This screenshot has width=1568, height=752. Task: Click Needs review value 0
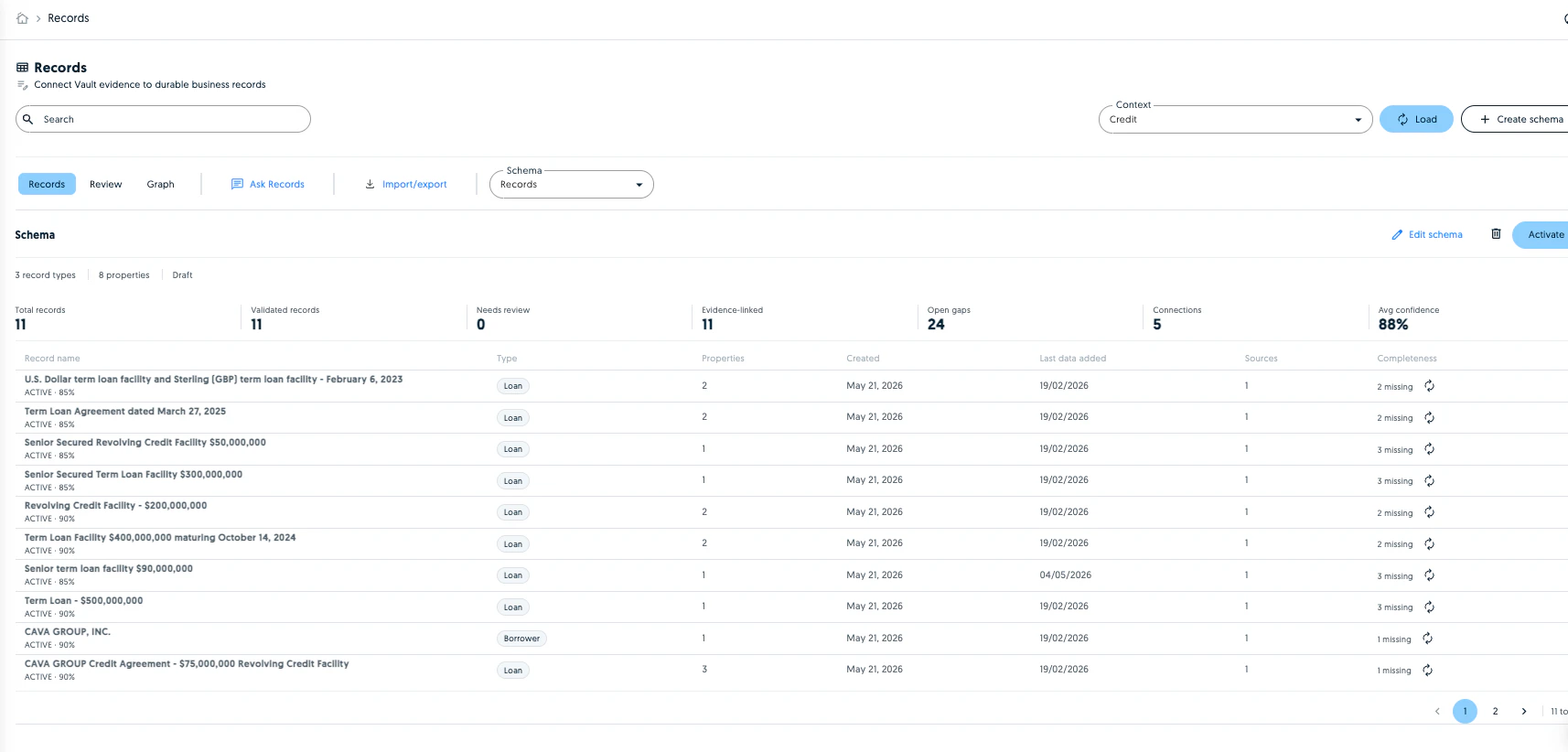[481, 325]
